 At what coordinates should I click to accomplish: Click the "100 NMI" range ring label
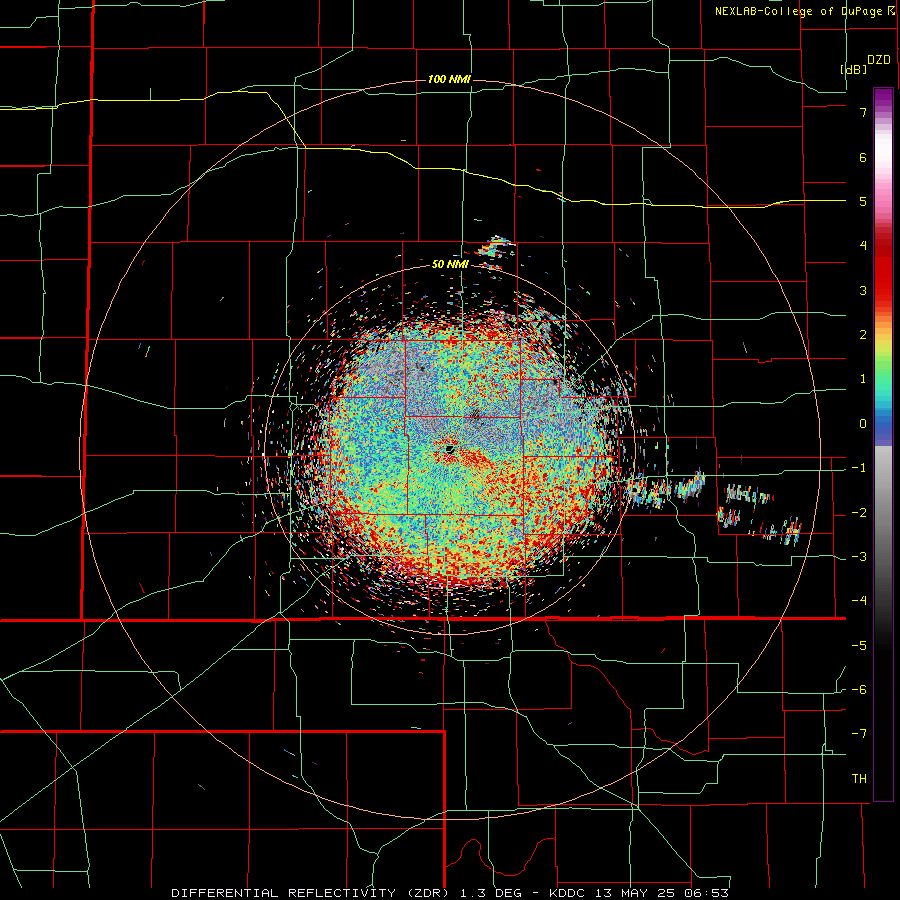[x=449, y=79]
